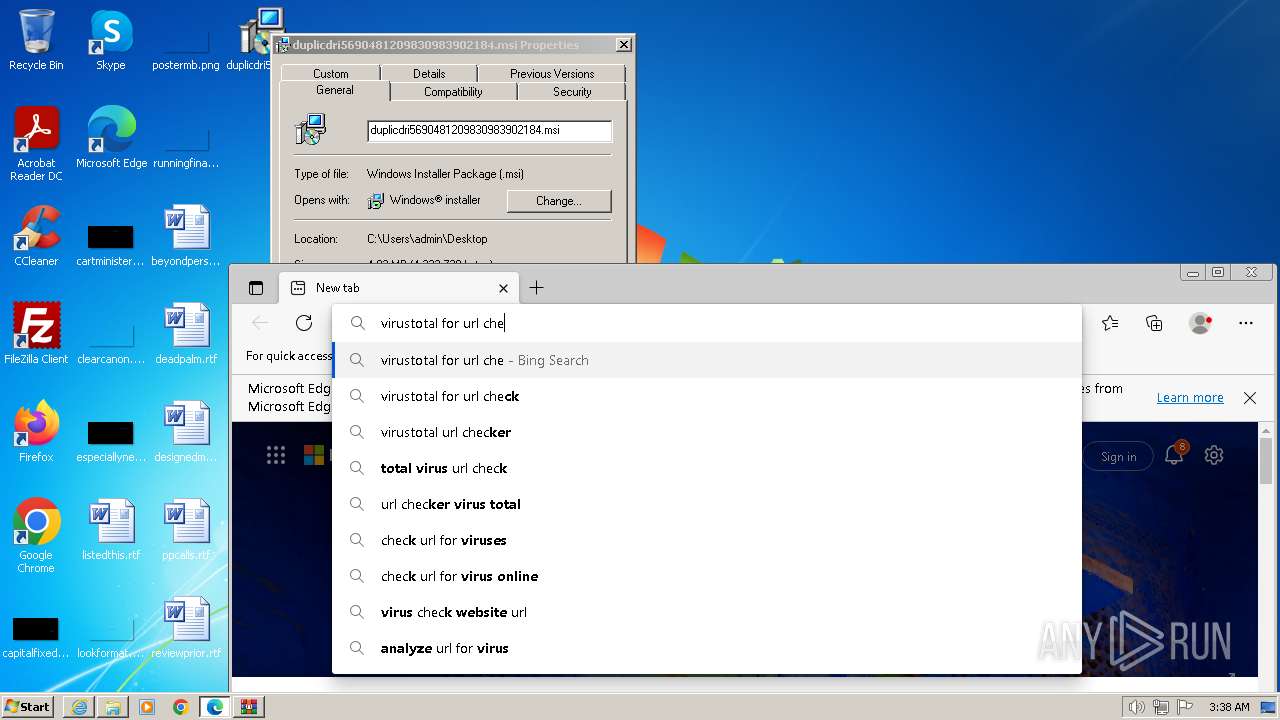Viewport: 1280px width, 720px height.
Task: Open Edge Settings and more menu
Action: pyautogui.click(x=1245, y=323)
